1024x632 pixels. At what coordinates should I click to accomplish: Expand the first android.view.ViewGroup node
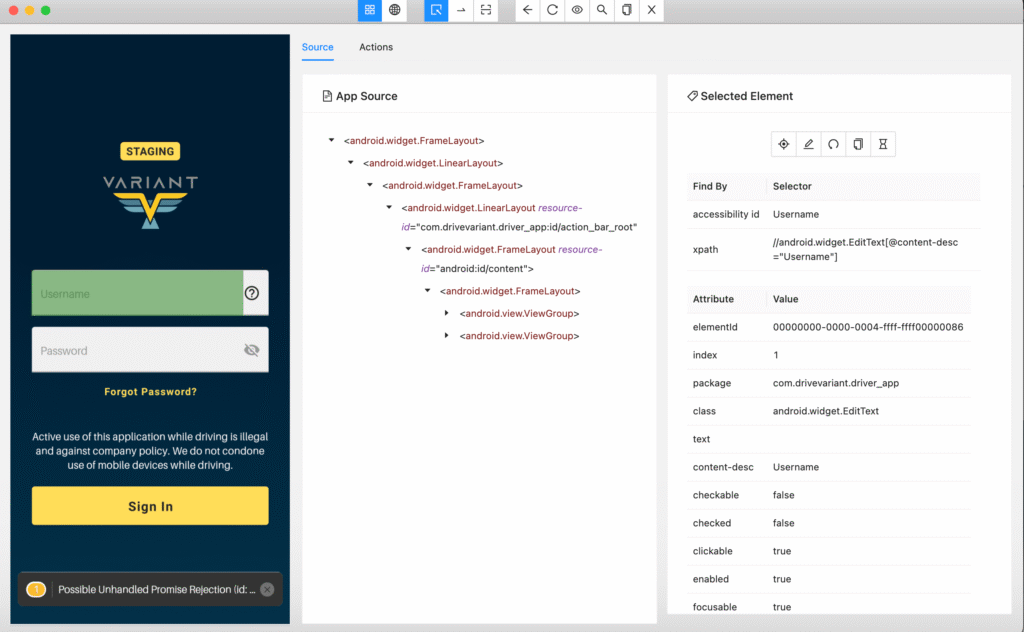(447, 314)
